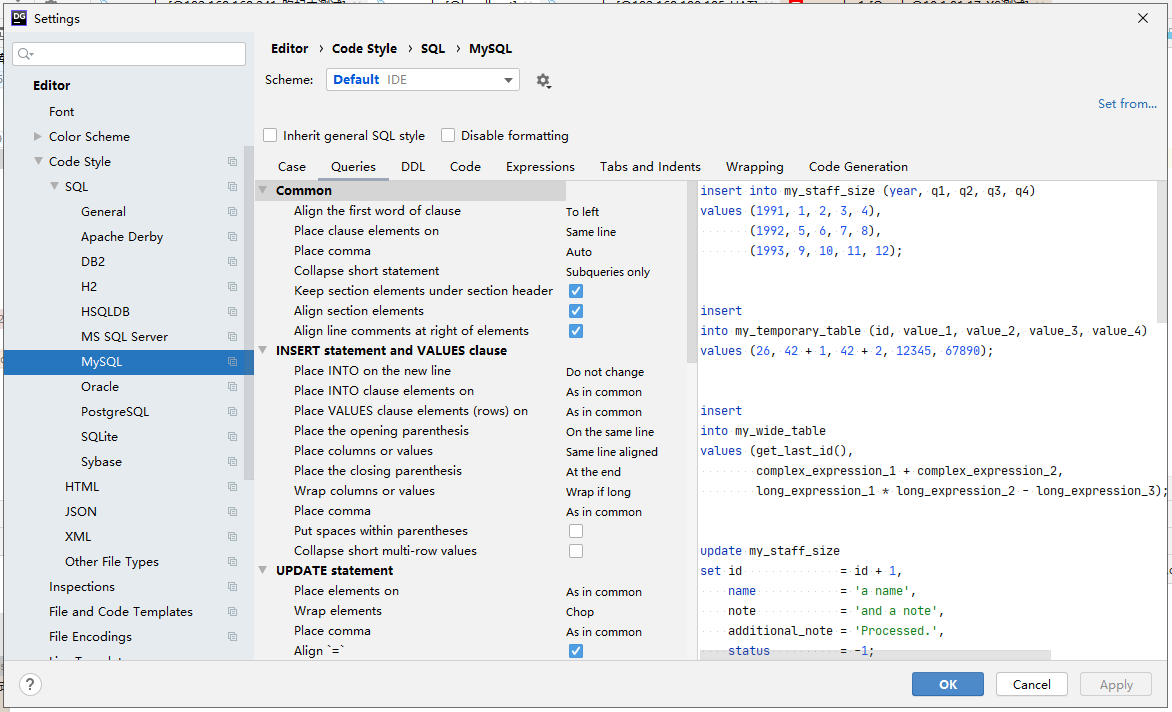Viewport: 1172px width, 712px height.
Task: Click Editor in the breadcrumb
Action: pos(289,49)
